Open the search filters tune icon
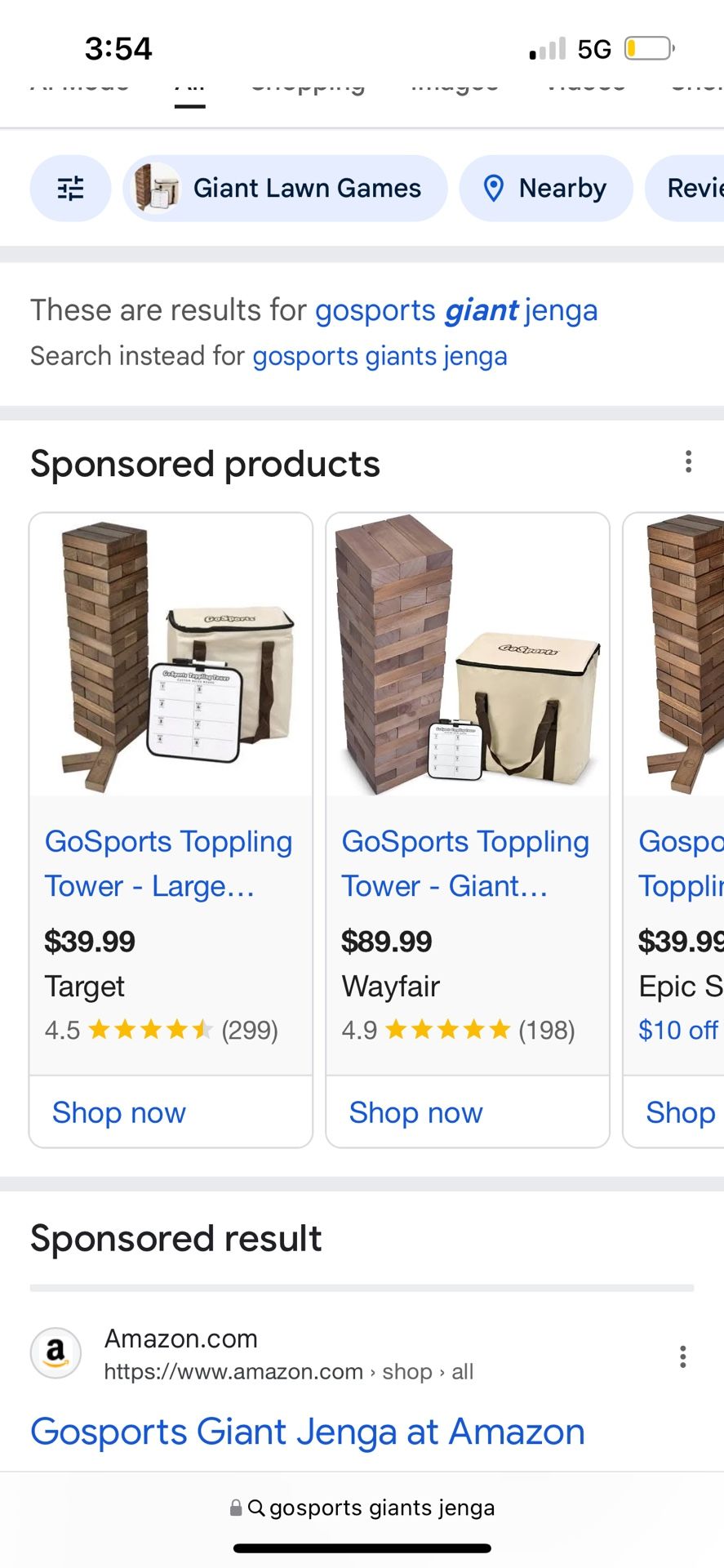The image size is (724, 1568). [x=70, y=189]
